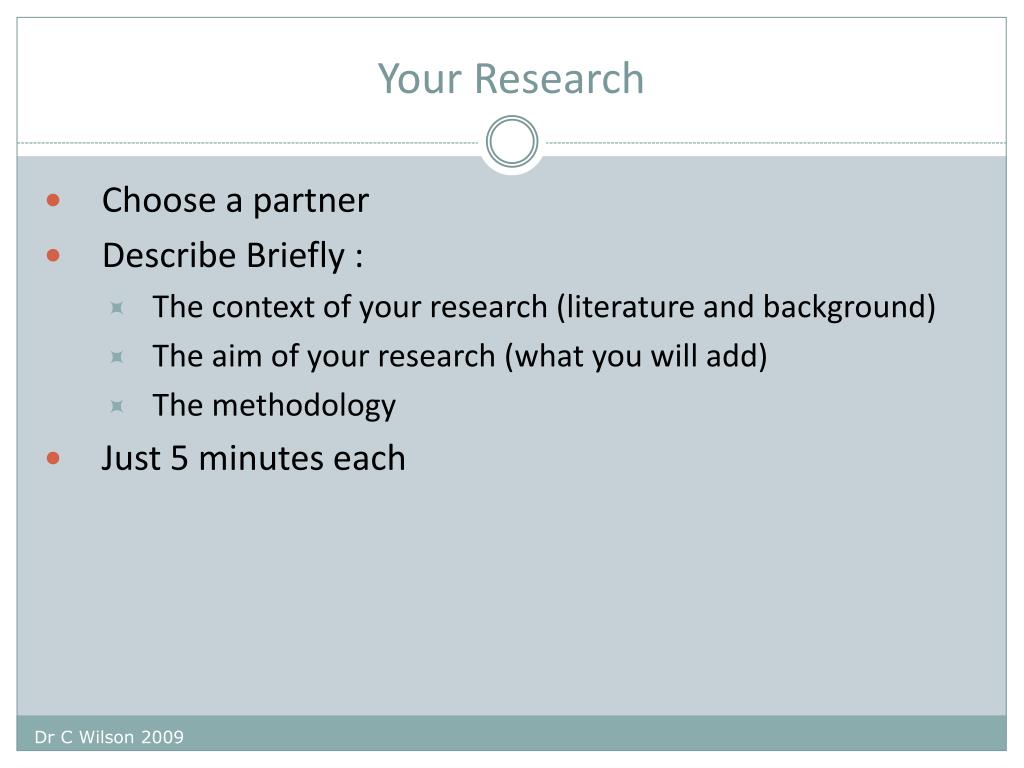The height and width of the screenshot is (768, 1024).
Task: Click the "(what you will add)" parenthetical
Action: pos(636,357)
